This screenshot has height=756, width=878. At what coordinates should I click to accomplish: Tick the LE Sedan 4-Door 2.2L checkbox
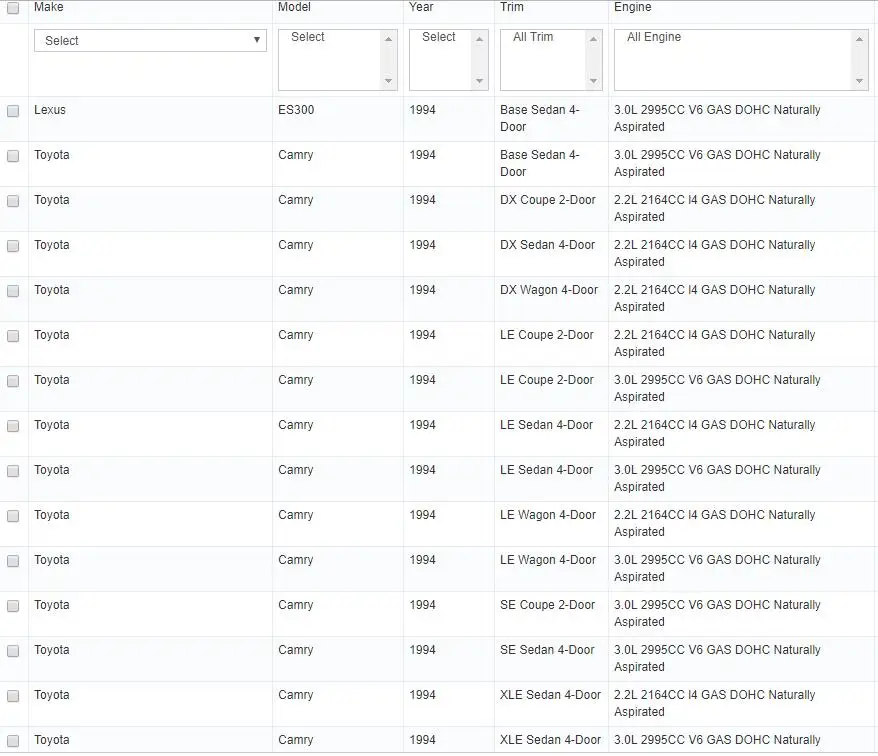[13, 426]
